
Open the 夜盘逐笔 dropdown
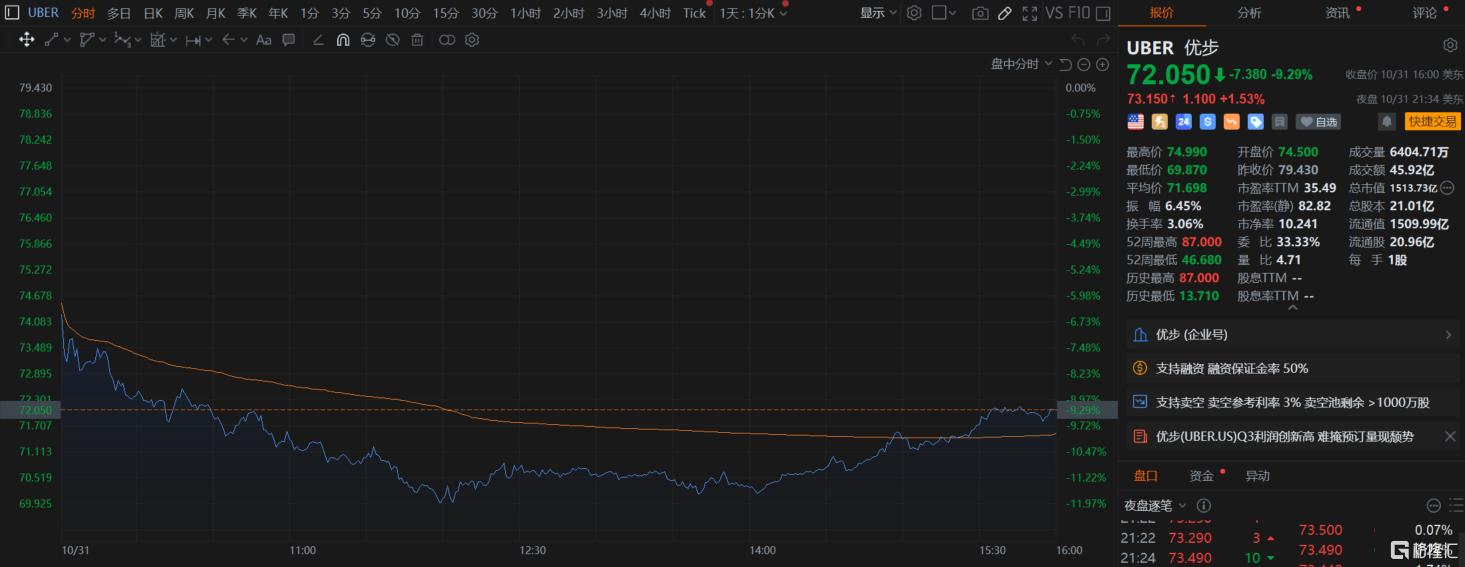click(x=1154, y=506)
